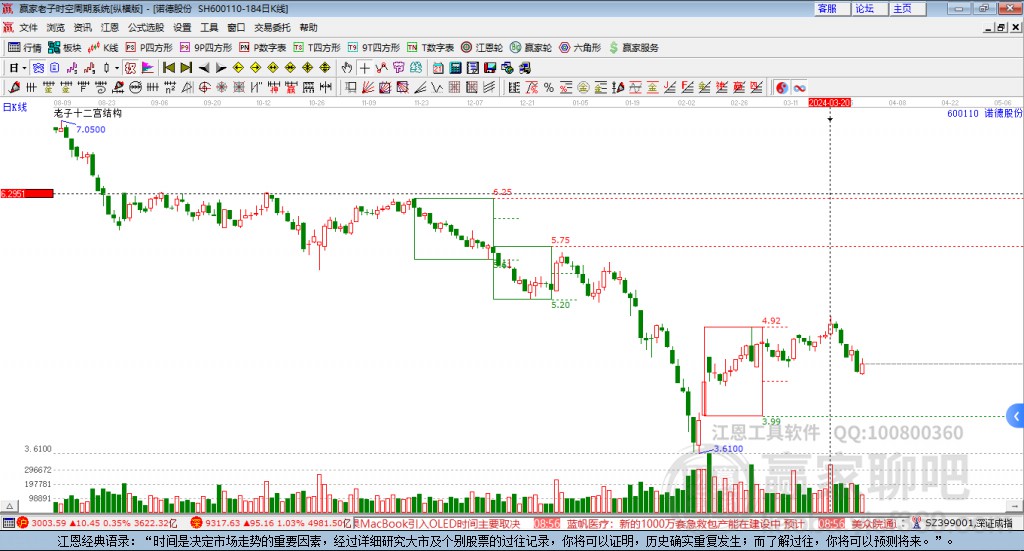The image size is (1024, 551).
Task: Open the dropdown arrow beside candle-style icon
Action: coord(116,68)
